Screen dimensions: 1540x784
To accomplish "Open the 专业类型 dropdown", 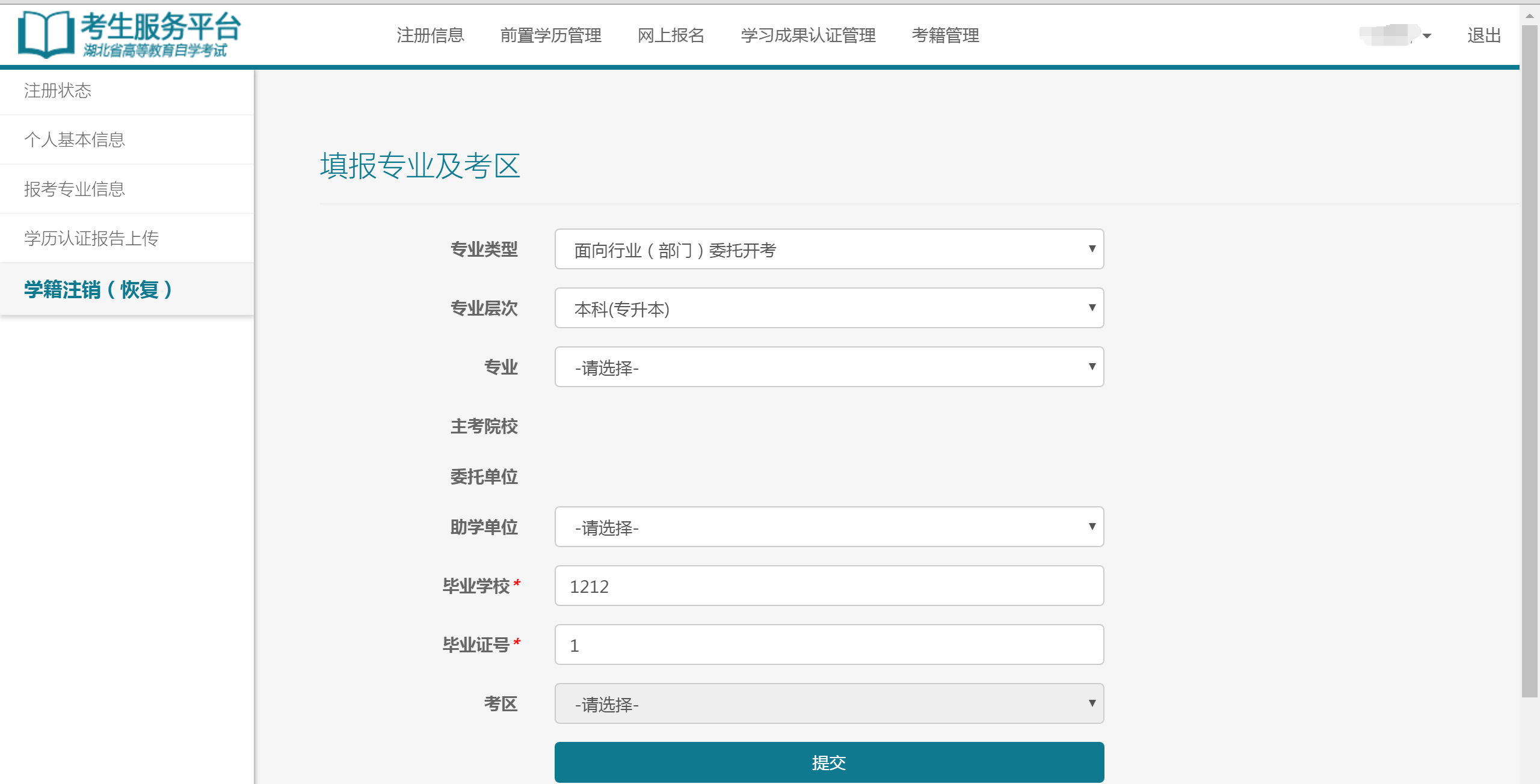I will [829, 249].
